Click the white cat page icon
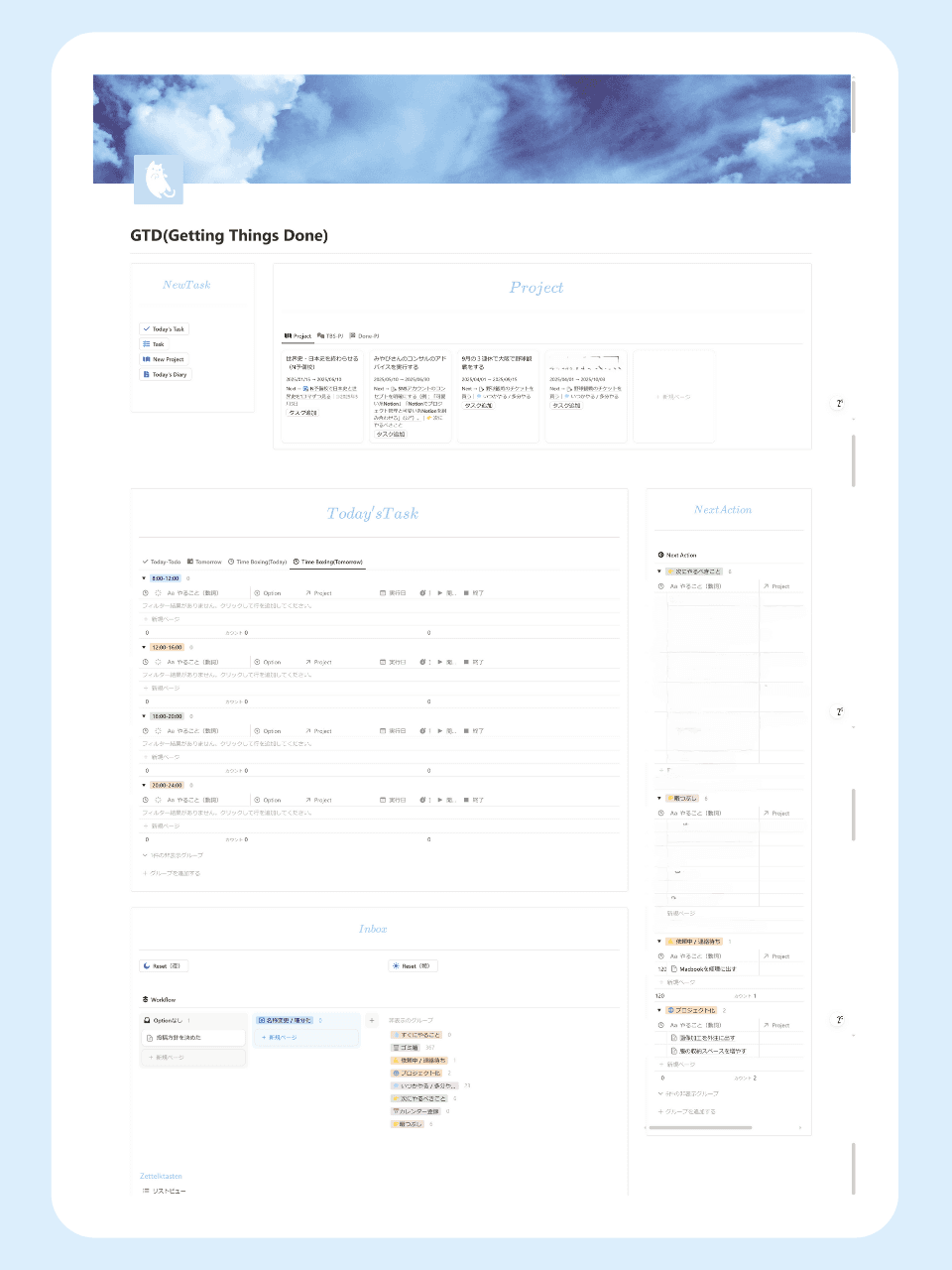Screen dimensions: 952x1270 point(159,180)
